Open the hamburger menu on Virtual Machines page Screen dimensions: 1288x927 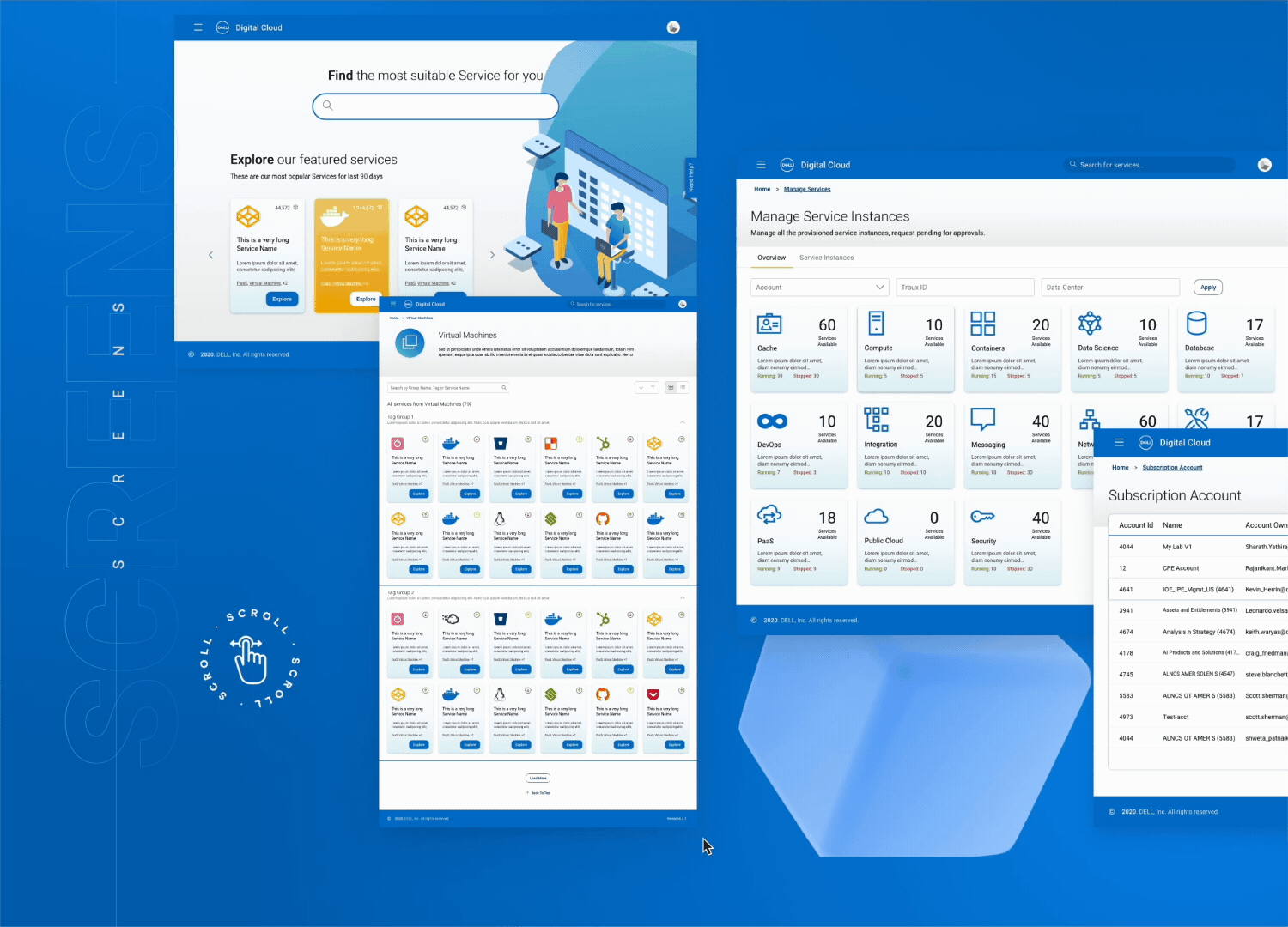[x=393, y=304]
